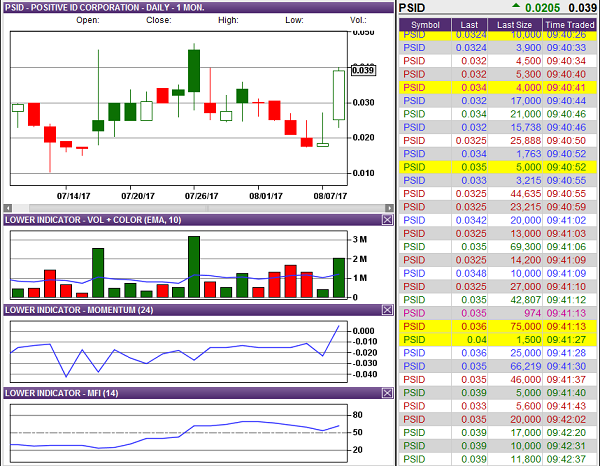Select the highlighted trade row timed 09:40:41
600x466 pixels.
coord(497,88)
